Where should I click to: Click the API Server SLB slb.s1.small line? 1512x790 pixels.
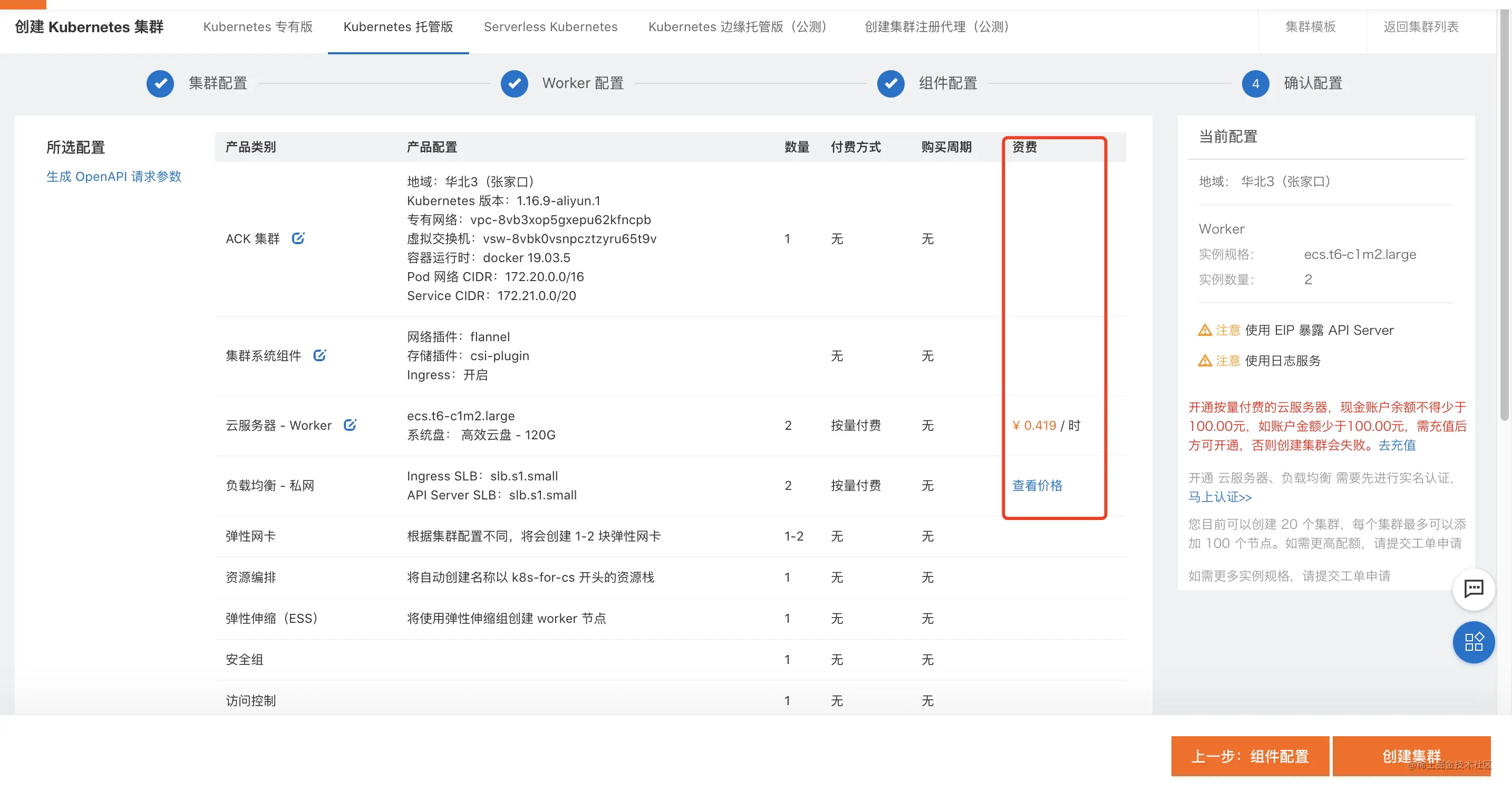pyautogui.click(x=492, y=495)
